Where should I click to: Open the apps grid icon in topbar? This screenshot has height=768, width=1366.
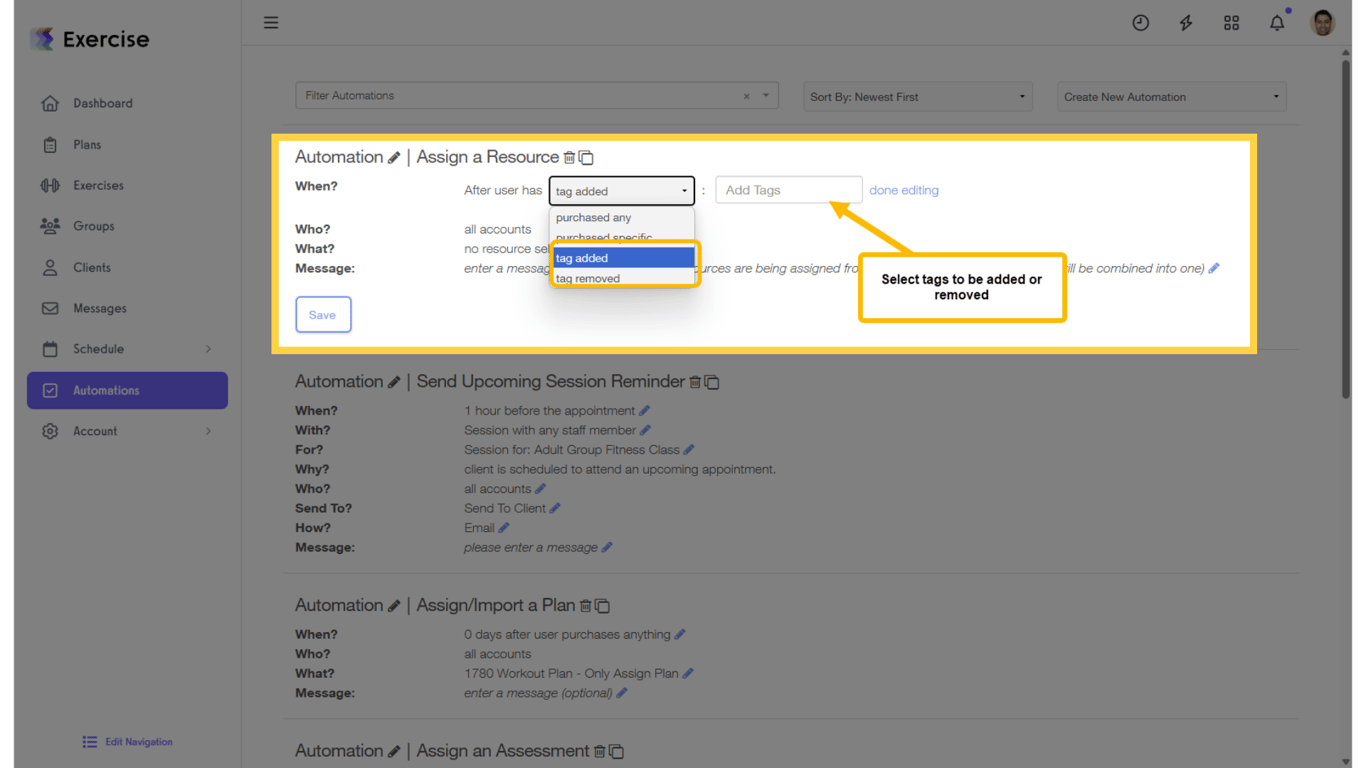pos(1231,22)
